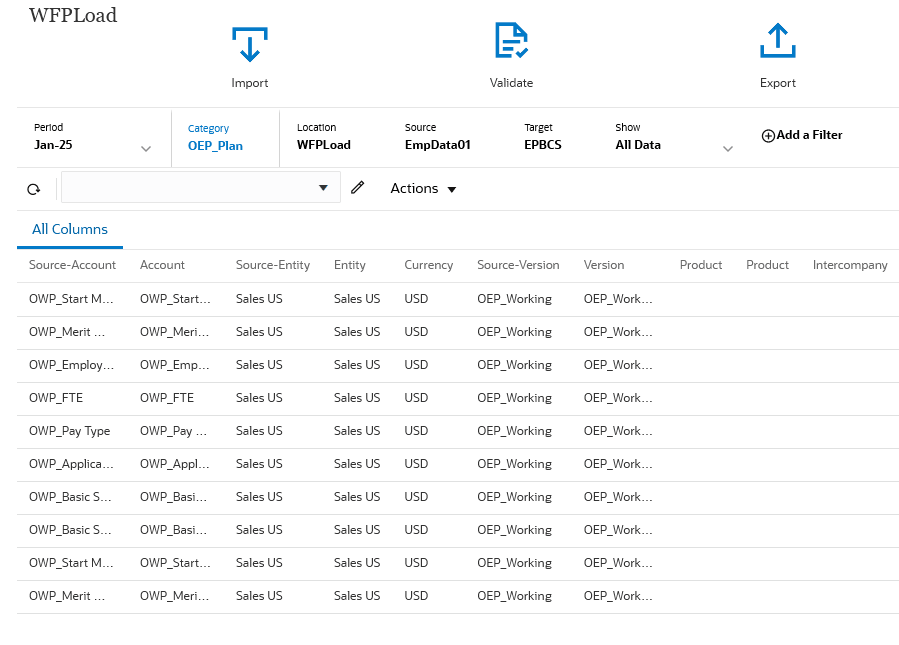899x645 pixels.
Task: Open the search combo box dropdown arrow
Action: click(x=323, y=188)
